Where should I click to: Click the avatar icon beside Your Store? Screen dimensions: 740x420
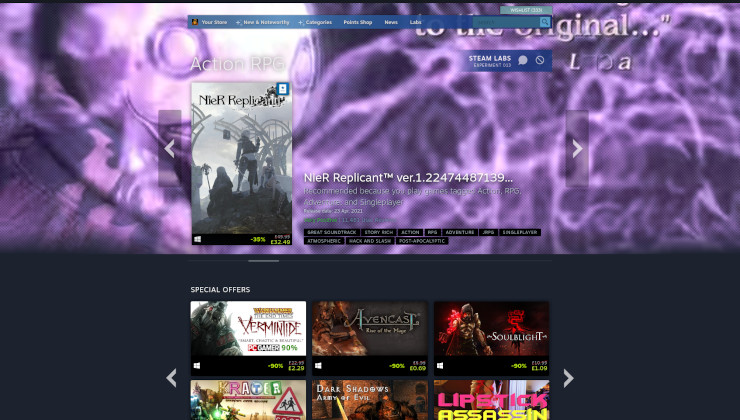click(x=195, y=22)
